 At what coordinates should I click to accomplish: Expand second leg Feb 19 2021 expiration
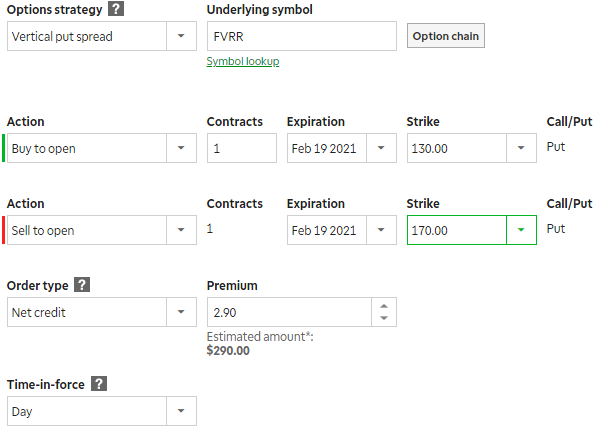[x=381, y=230]
